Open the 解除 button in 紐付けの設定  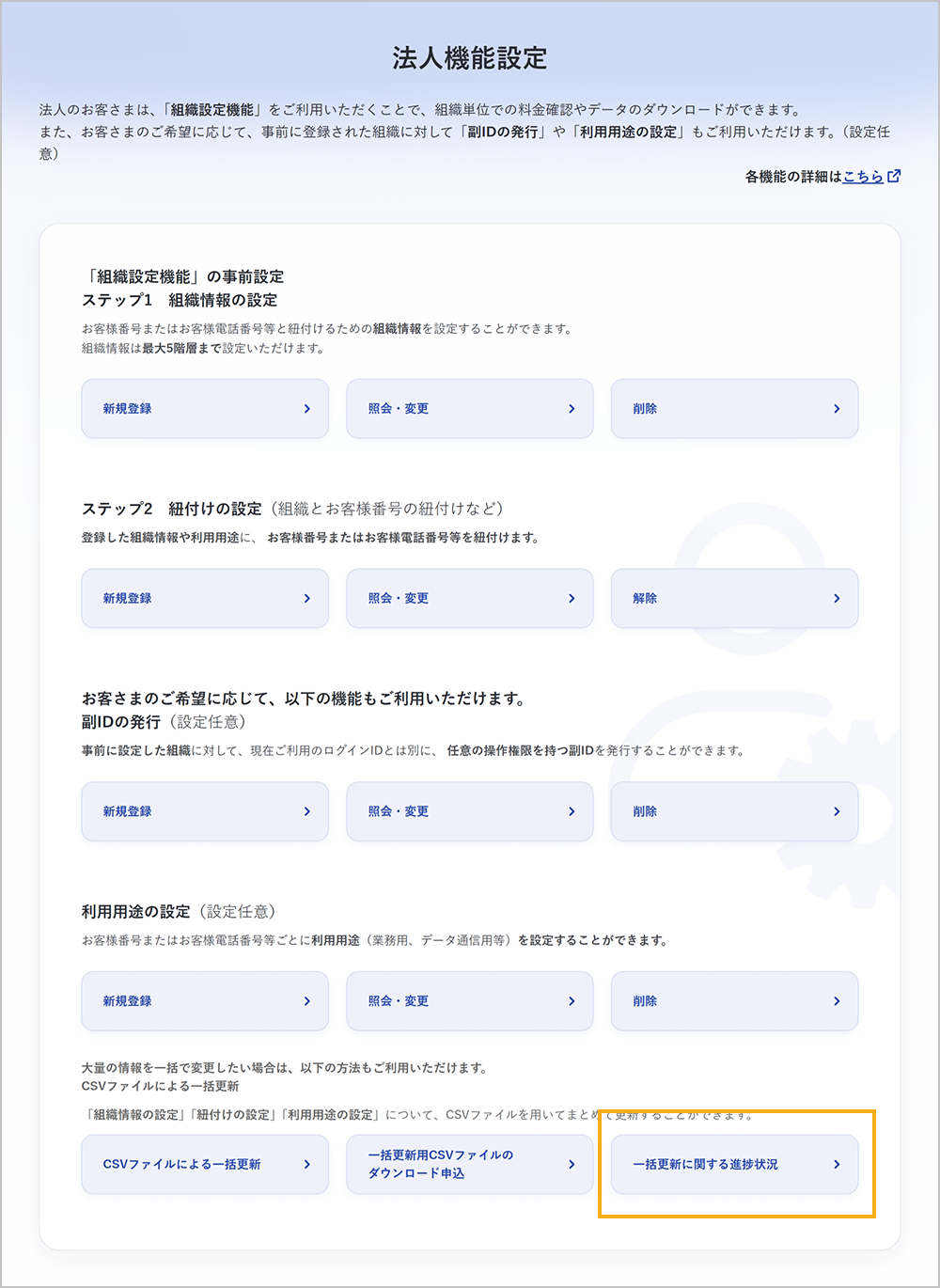click(x=734, y=598)
